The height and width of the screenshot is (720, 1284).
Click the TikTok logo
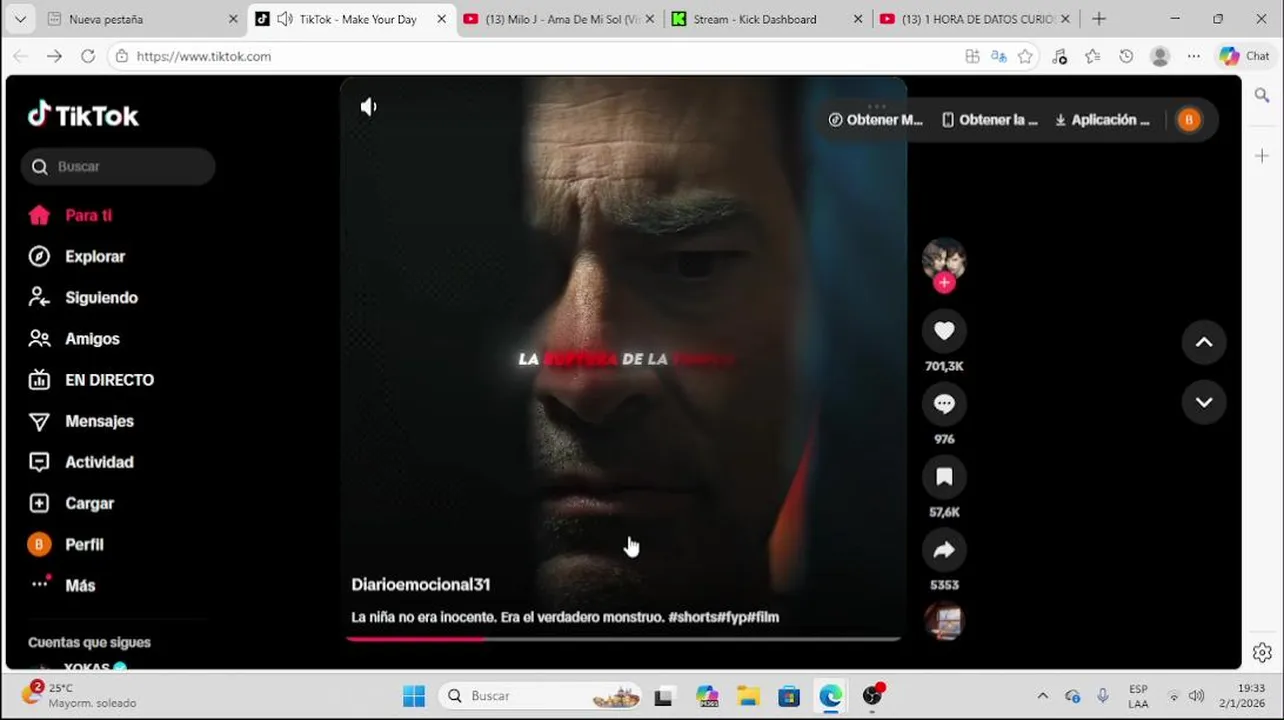(83, 115)
